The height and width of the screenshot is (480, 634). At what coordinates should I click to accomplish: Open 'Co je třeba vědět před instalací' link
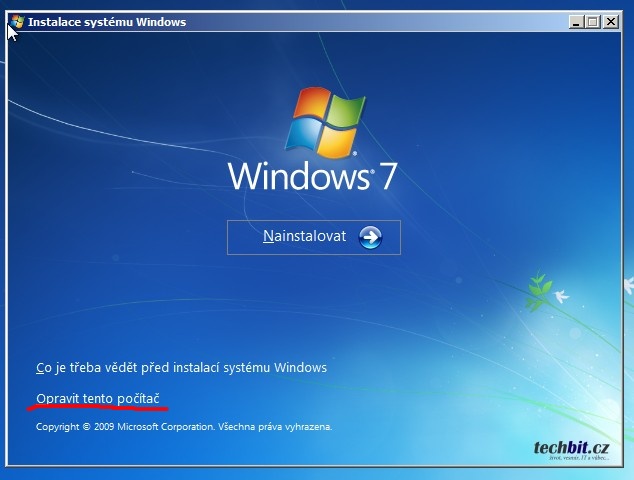[x=181, y=367]
